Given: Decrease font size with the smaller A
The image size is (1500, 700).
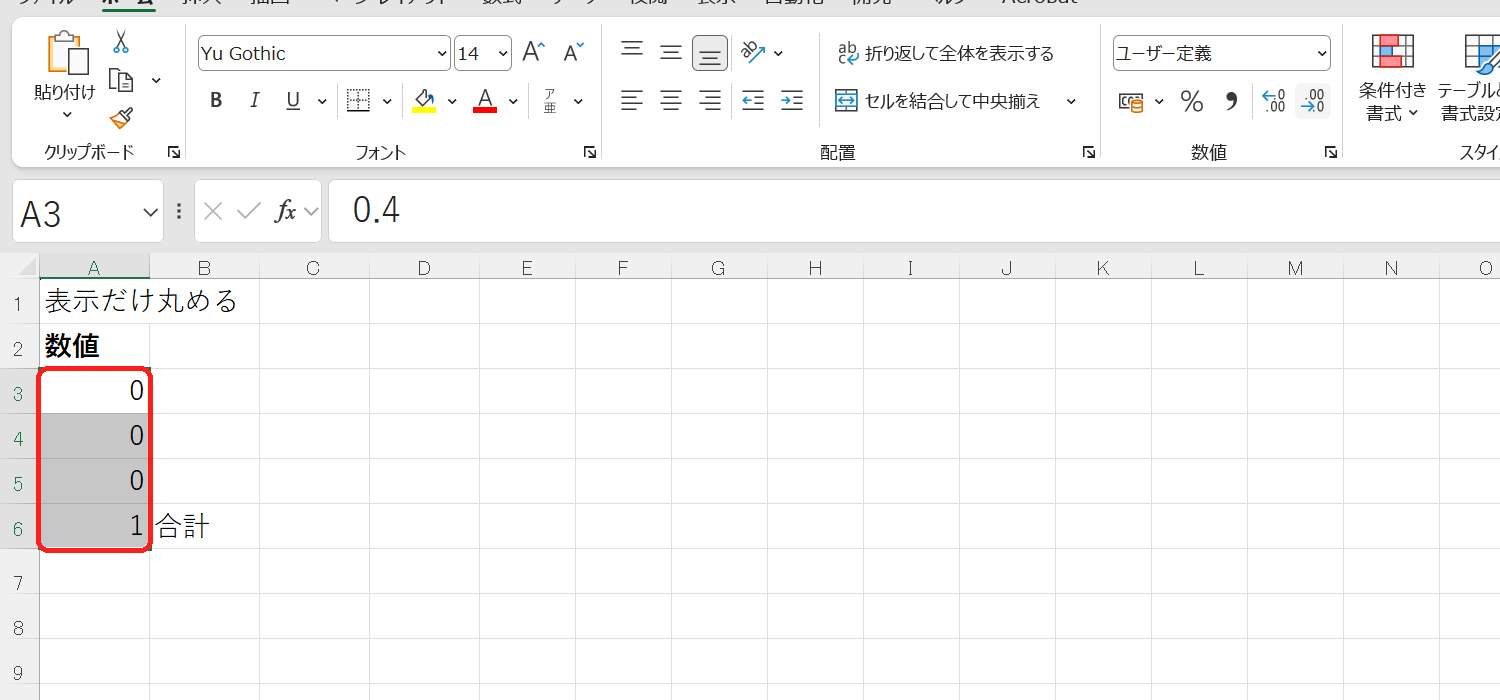Looking at the screenshot, I should point(573,53).
